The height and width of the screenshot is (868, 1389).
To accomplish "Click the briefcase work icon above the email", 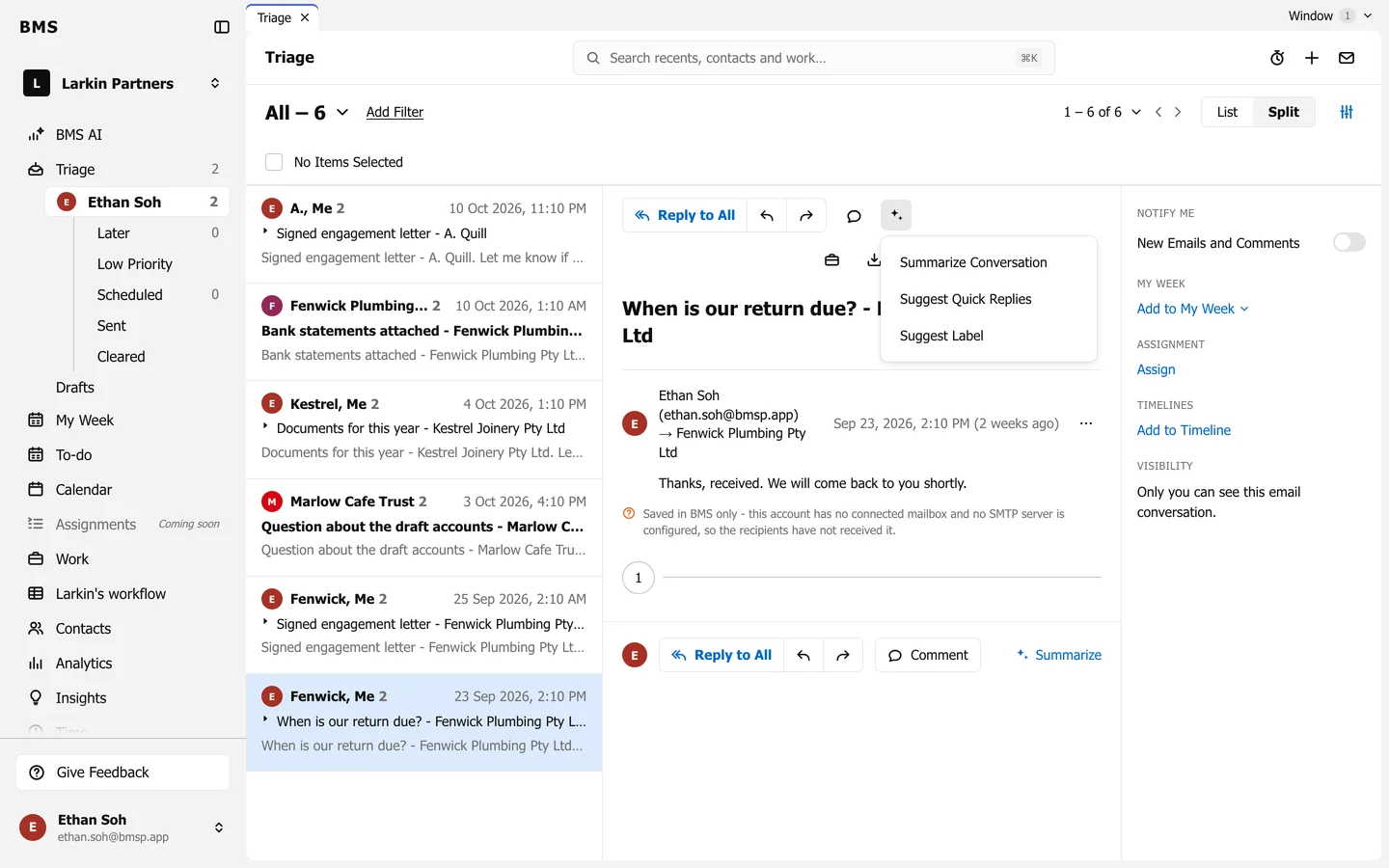I will [831, 260].
